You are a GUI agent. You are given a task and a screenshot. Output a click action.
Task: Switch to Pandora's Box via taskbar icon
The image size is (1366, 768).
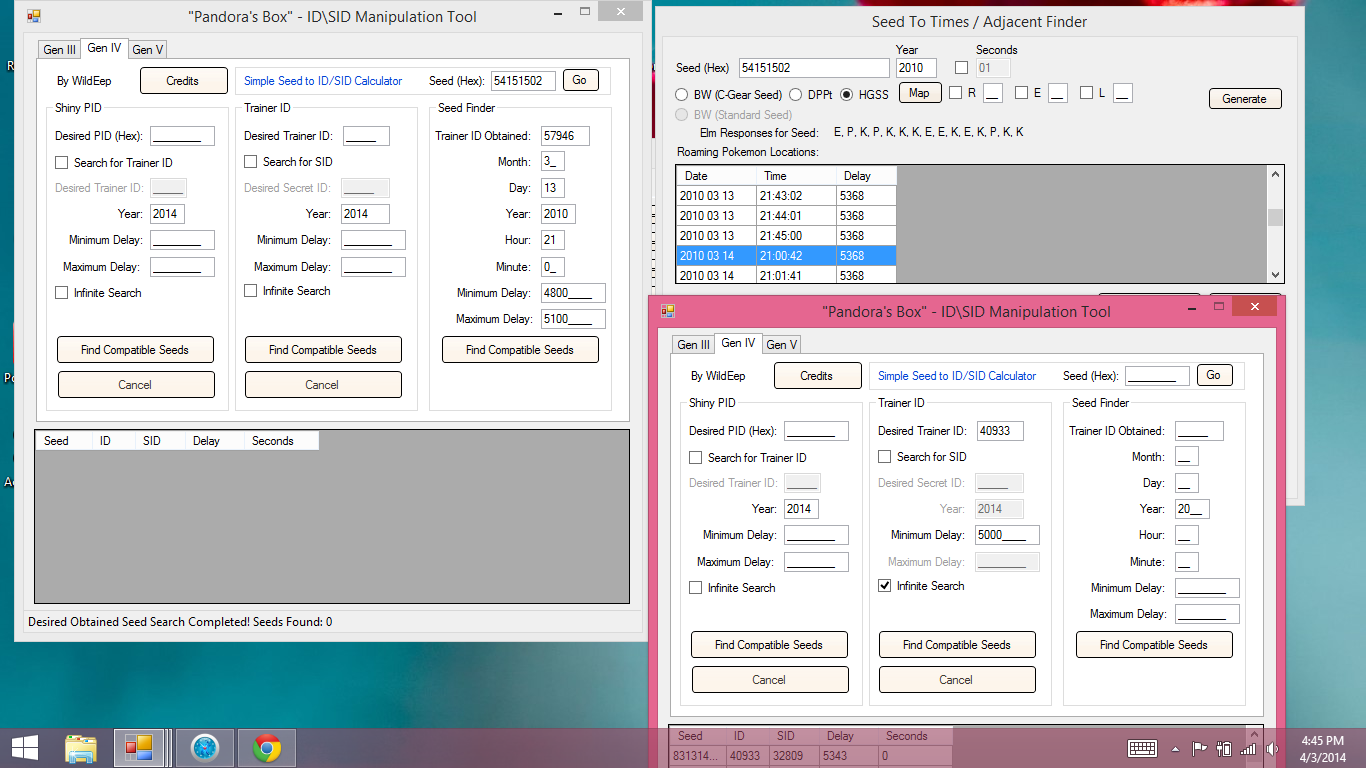coord(138,747)
